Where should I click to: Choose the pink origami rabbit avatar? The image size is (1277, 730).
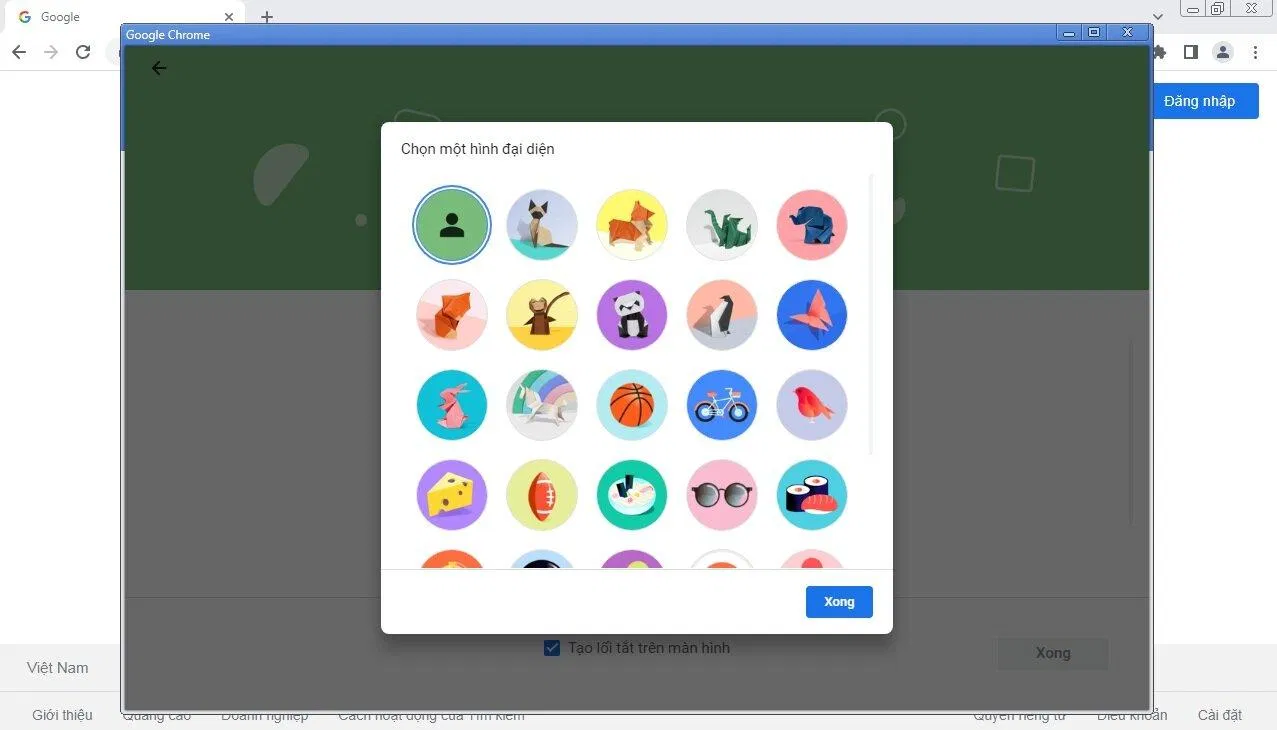452,405
